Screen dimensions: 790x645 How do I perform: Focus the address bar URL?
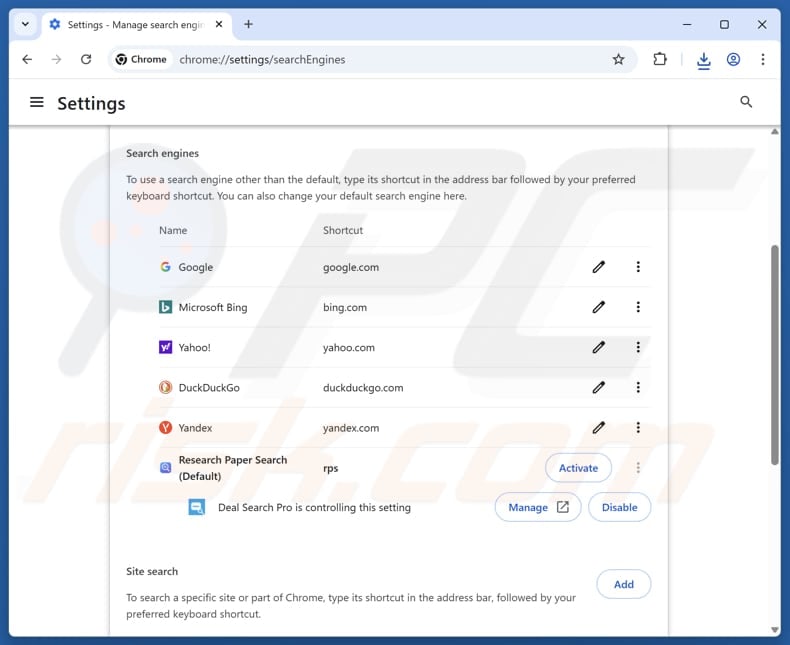262,59
